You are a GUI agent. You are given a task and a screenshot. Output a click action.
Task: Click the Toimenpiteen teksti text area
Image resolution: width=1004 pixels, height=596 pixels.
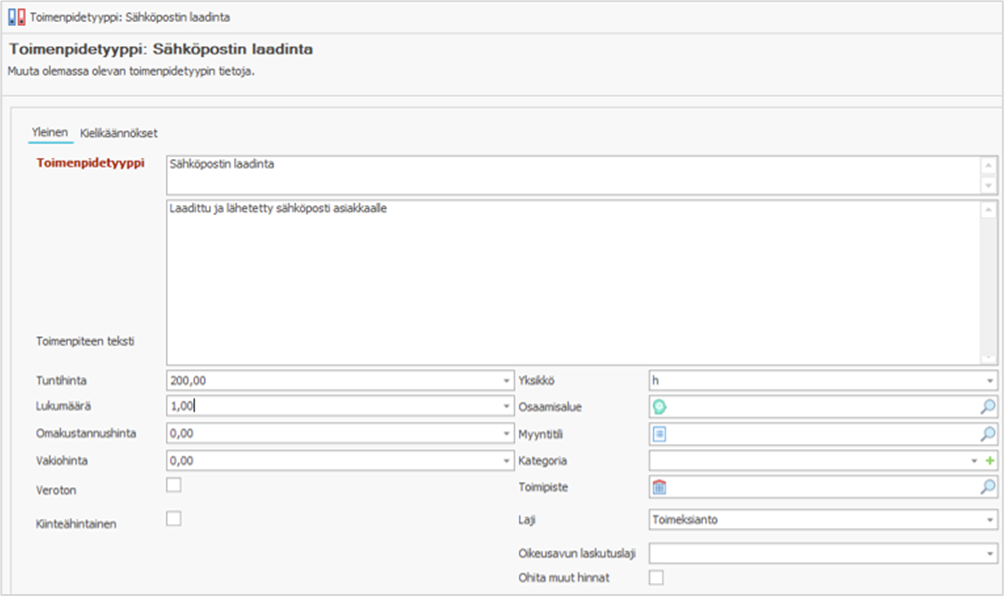[570, 280]
